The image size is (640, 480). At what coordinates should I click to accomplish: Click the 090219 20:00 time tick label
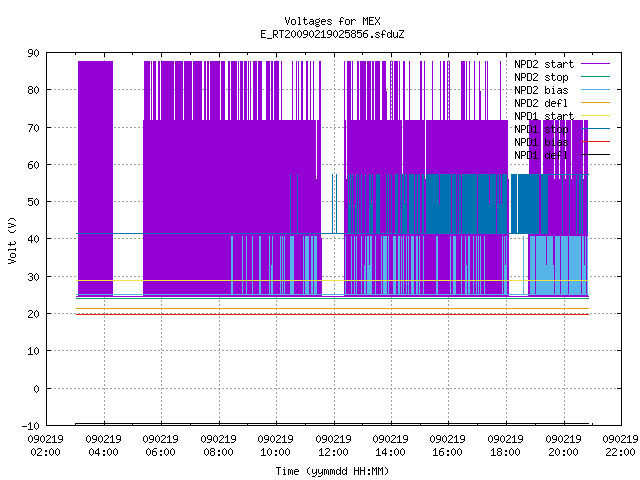tap(563, 446)
